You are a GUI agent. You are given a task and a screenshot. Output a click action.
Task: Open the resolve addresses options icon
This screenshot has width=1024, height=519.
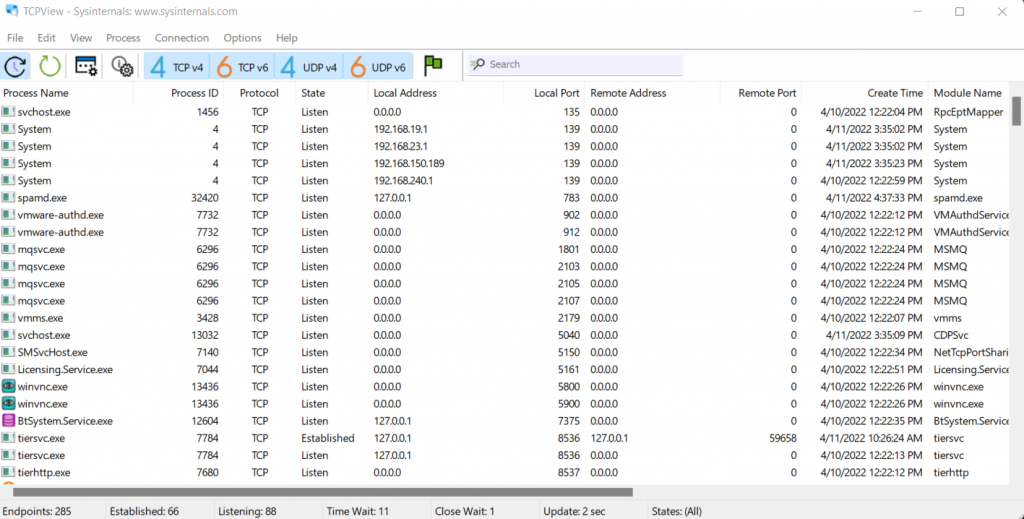86,65
